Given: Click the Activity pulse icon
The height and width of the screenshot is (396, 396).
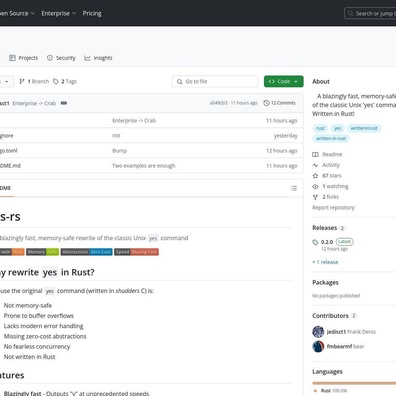Looking at the screenshot, I should pyautogui.click(x=315, y=165).
